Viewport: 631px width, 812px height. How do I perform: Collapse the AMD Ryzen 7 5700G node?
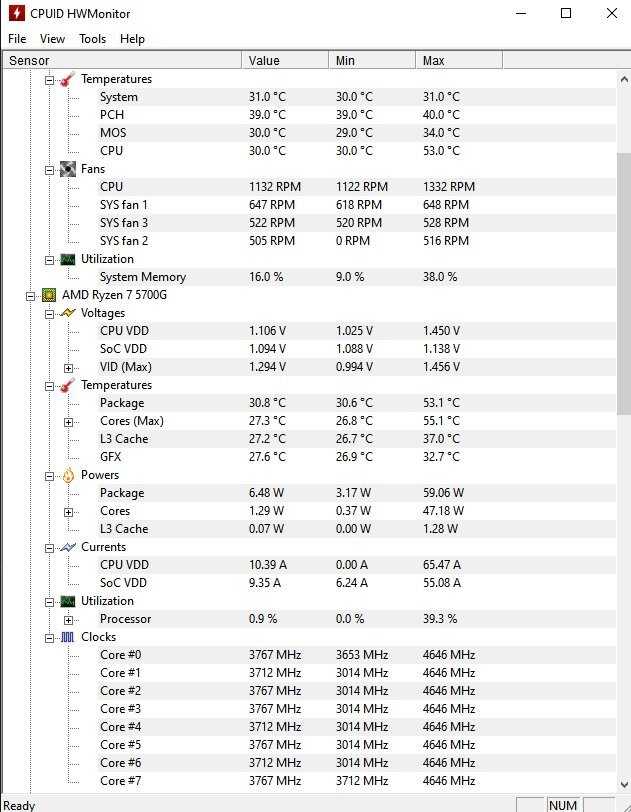click(30, 295)
